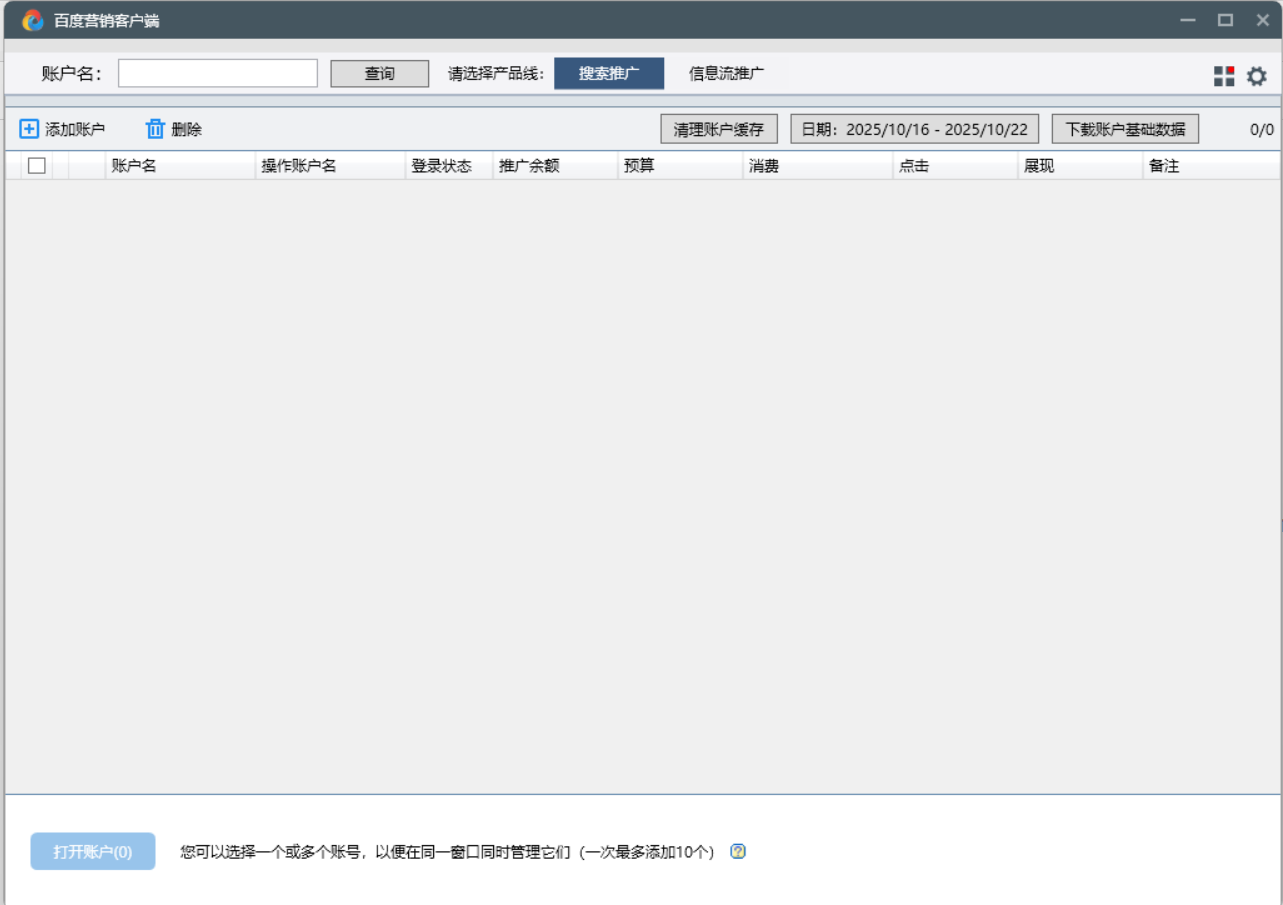
Task: Click the 添加账户 plus icon
Action: (x=27, y=128)
